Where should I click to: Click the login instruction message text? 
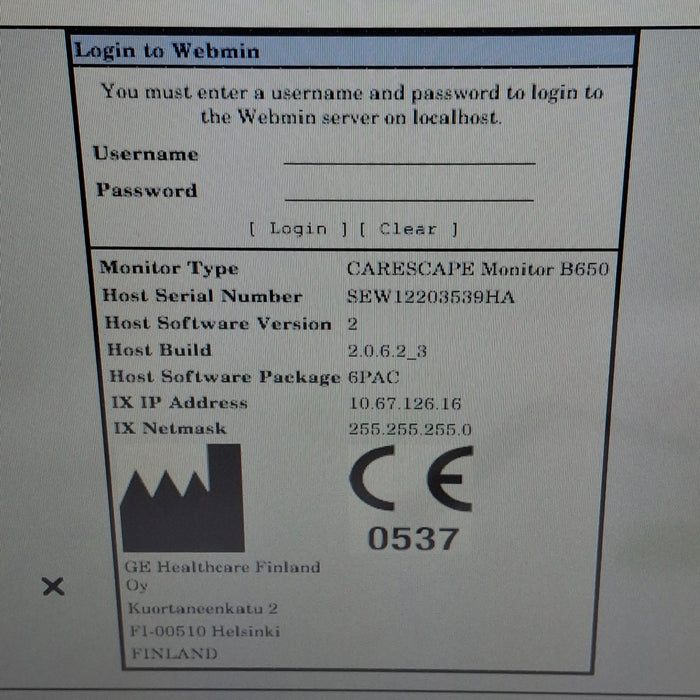352,104
